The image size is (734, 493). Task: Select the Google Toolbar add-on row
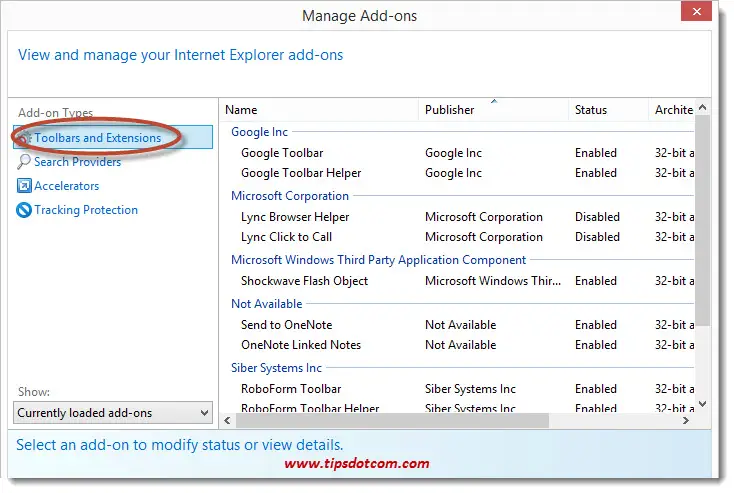(x=457, y=153)
